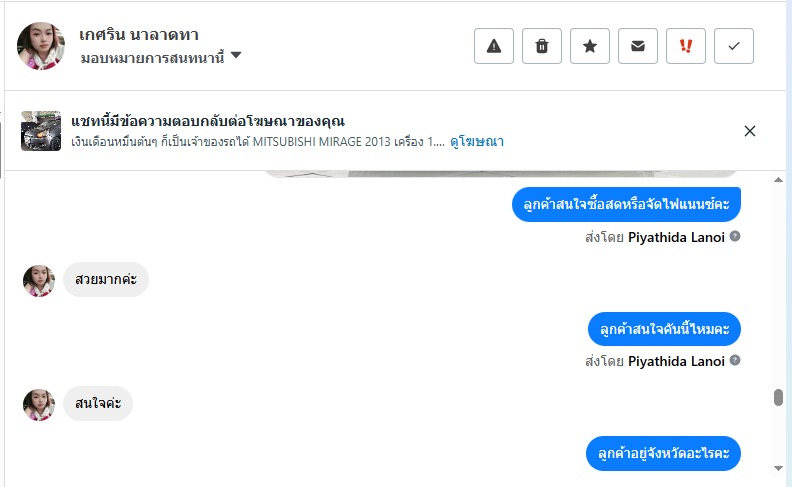Dismiss the ad reply banner
This screenshot has width=792, height=487.
tap(750, 131)
